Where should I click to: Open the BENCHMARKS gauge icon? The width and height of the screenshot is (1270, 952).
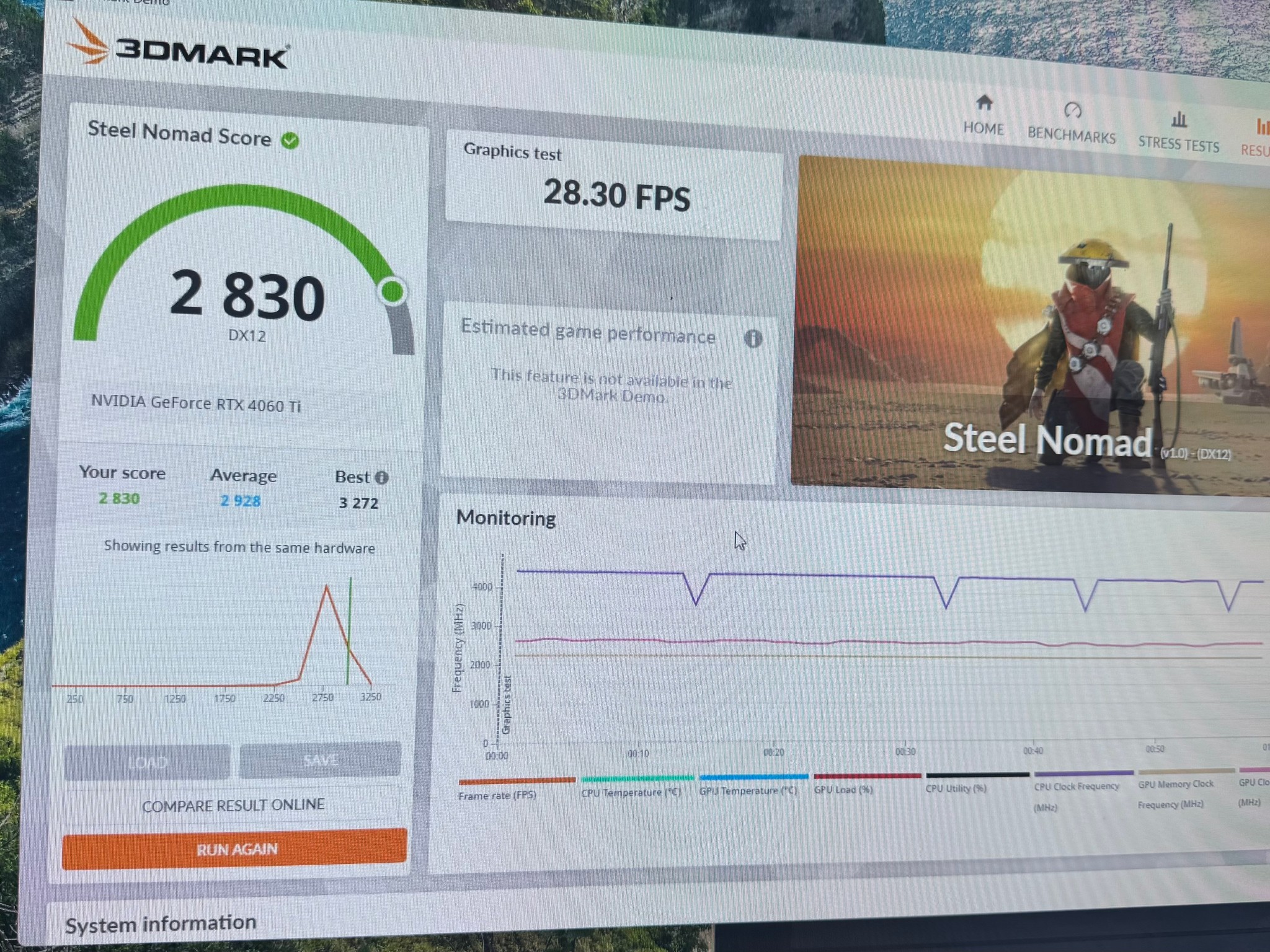click(x=1073, y=110)
